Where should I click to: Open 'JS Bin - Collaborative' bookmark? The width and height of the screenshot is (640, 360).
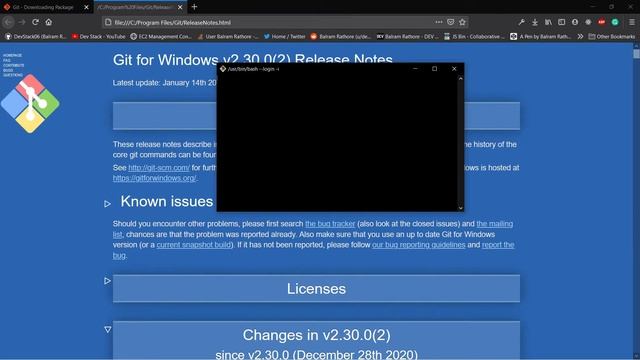pyautogui.click(x=474, y=36)
